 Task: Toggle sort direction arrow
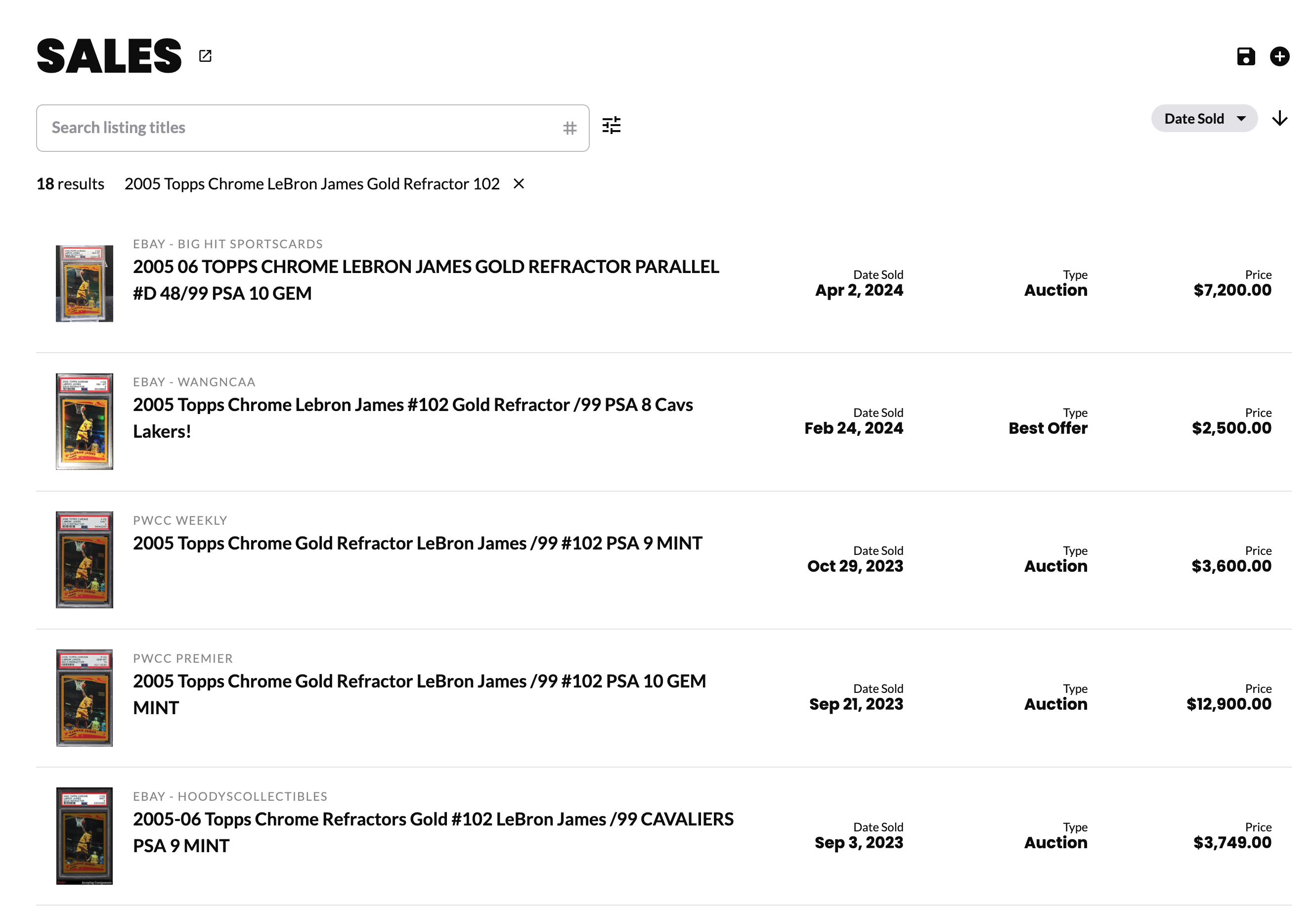tap(1279, 119)
